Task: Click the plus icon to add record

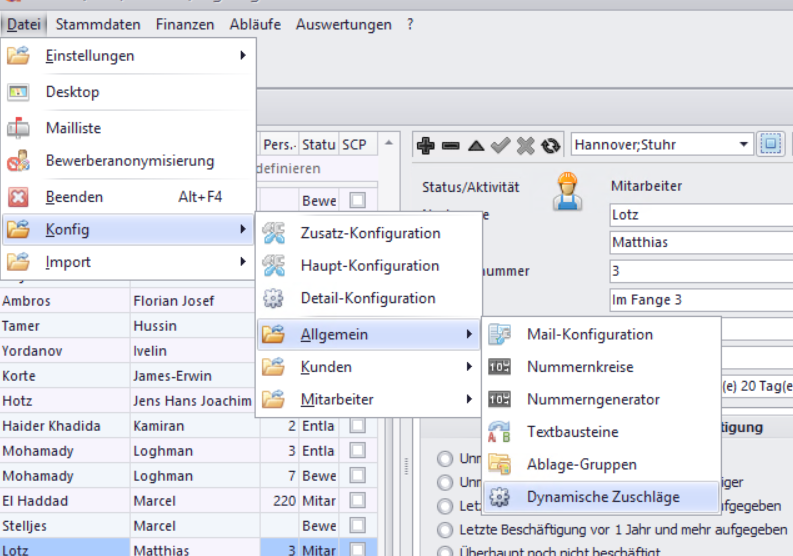Action: pyautogui.click(x=425, y=145)
